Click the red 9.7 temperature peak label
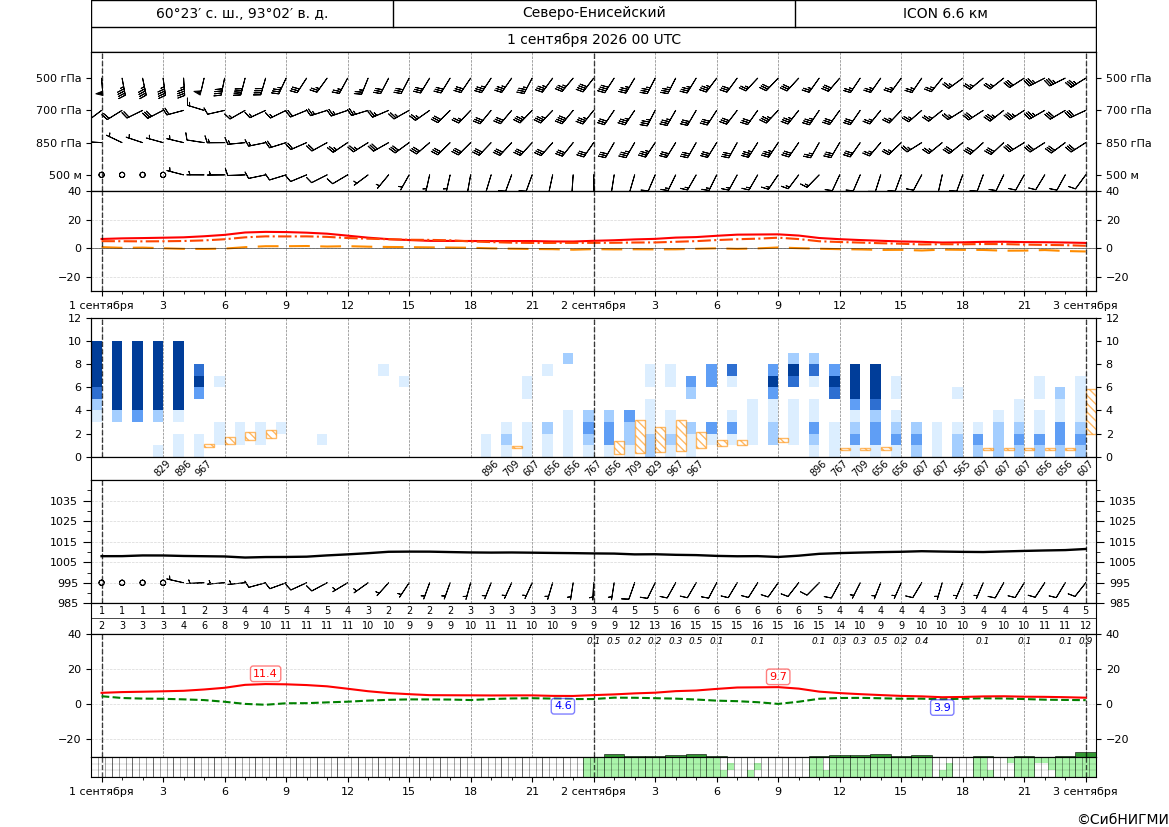Image resolution: width=1169 pixels, height=827 pixels. (x=778, y=676)
